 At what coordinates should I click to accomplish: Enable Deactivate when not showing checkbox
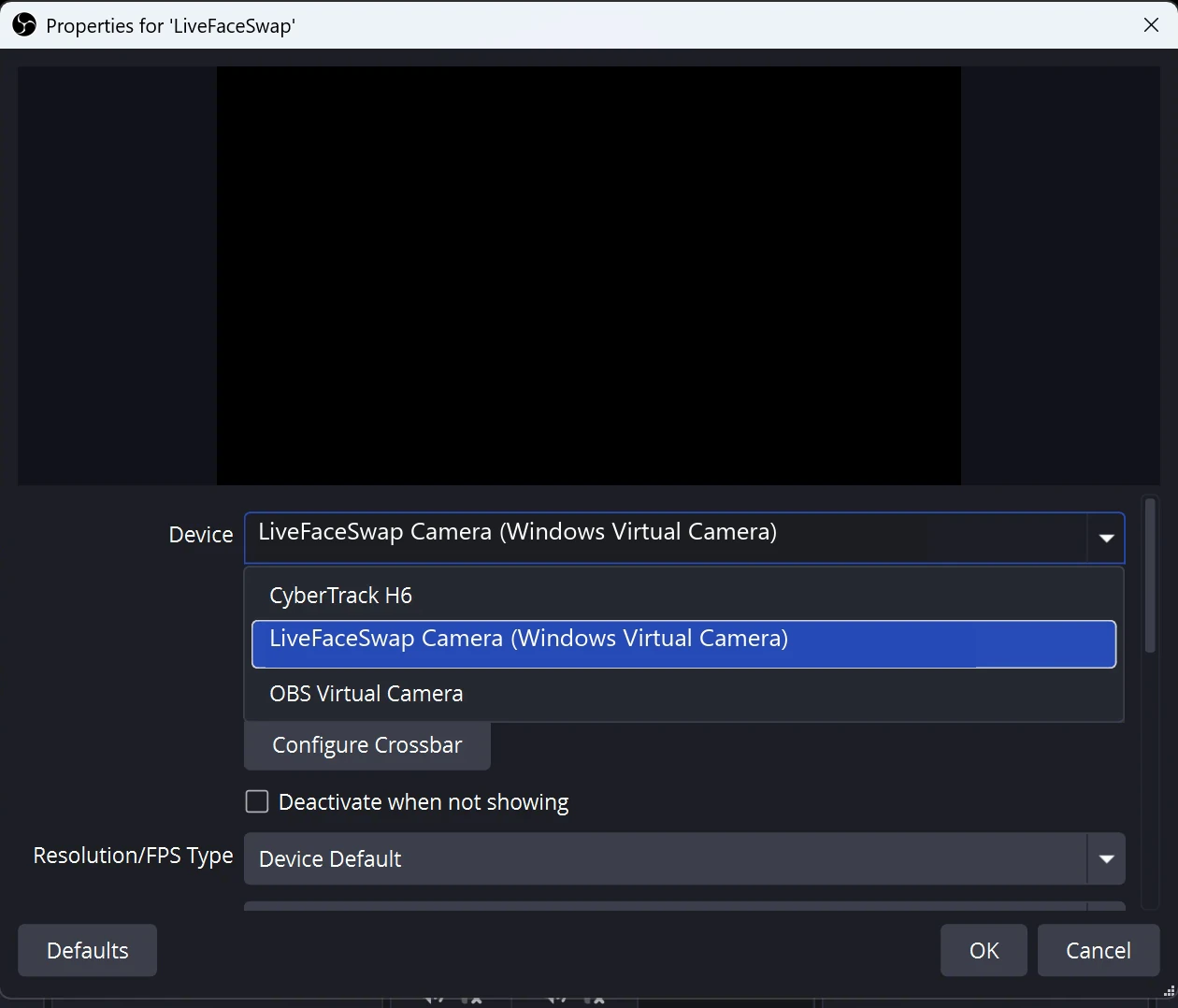coord(257,801)
